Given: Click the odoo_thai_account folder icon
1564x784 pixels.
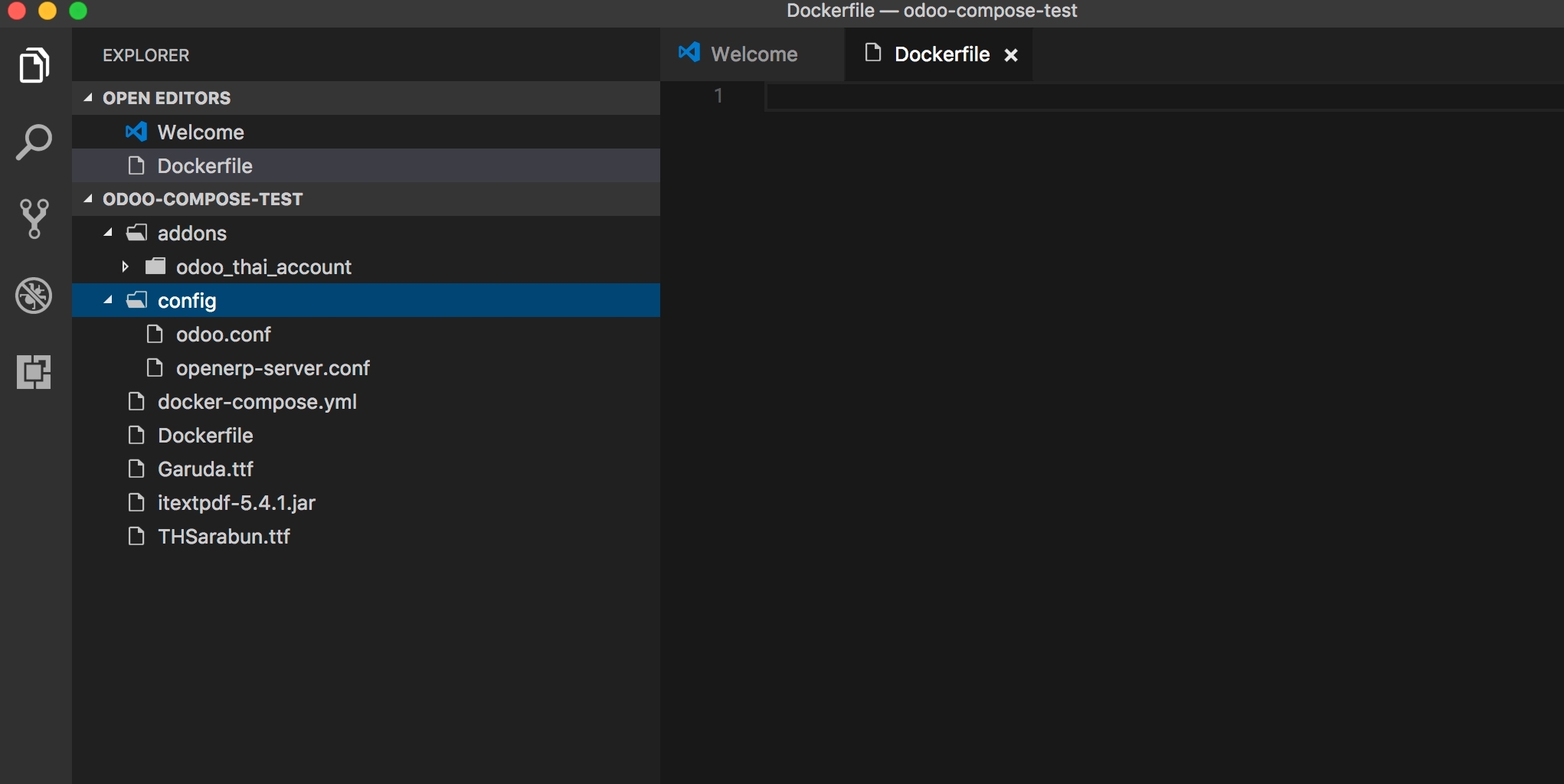Looking at the screenshot, I should tap(155, 266).
